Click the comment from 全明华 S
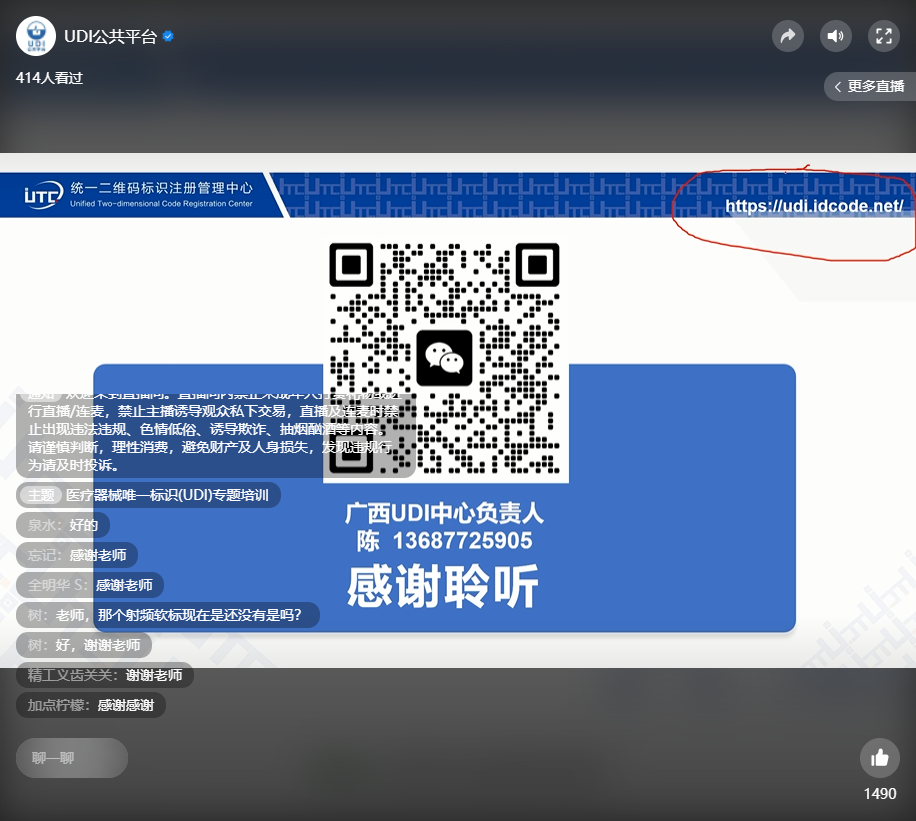 click(x=90, y=585)
